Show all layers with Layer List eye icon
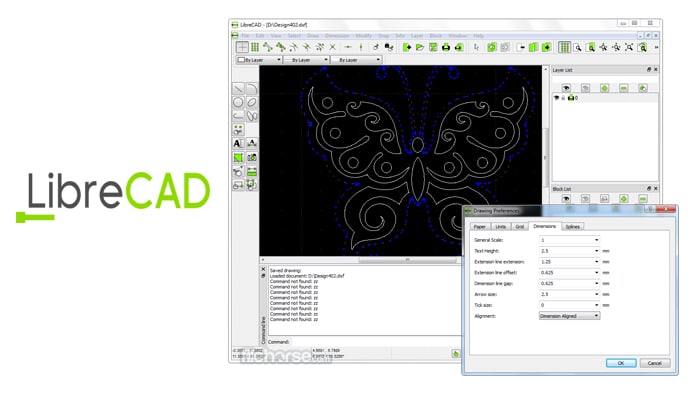 tap(566, 88)
